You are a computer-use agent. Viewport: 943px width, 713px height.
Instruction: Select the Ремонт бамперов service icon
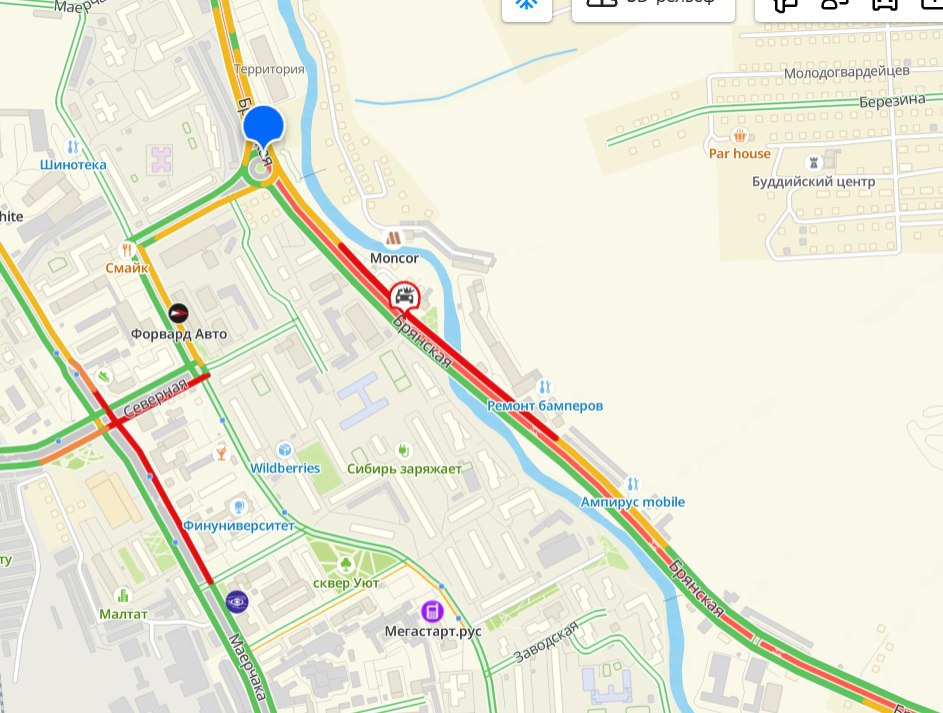(544, 387)
